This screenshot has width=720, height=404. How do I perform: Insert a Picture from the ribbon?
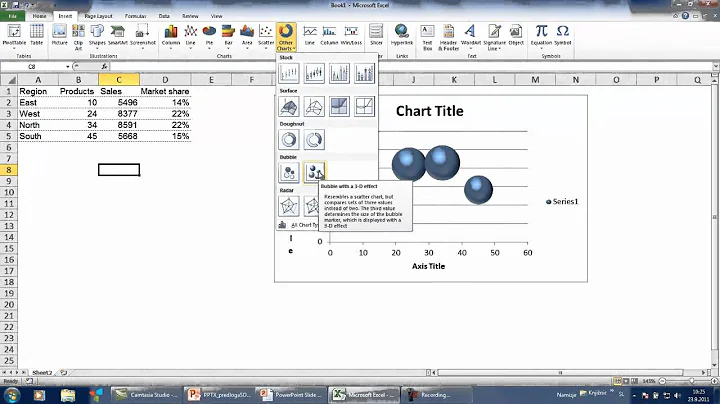click(x=59, y=36)
